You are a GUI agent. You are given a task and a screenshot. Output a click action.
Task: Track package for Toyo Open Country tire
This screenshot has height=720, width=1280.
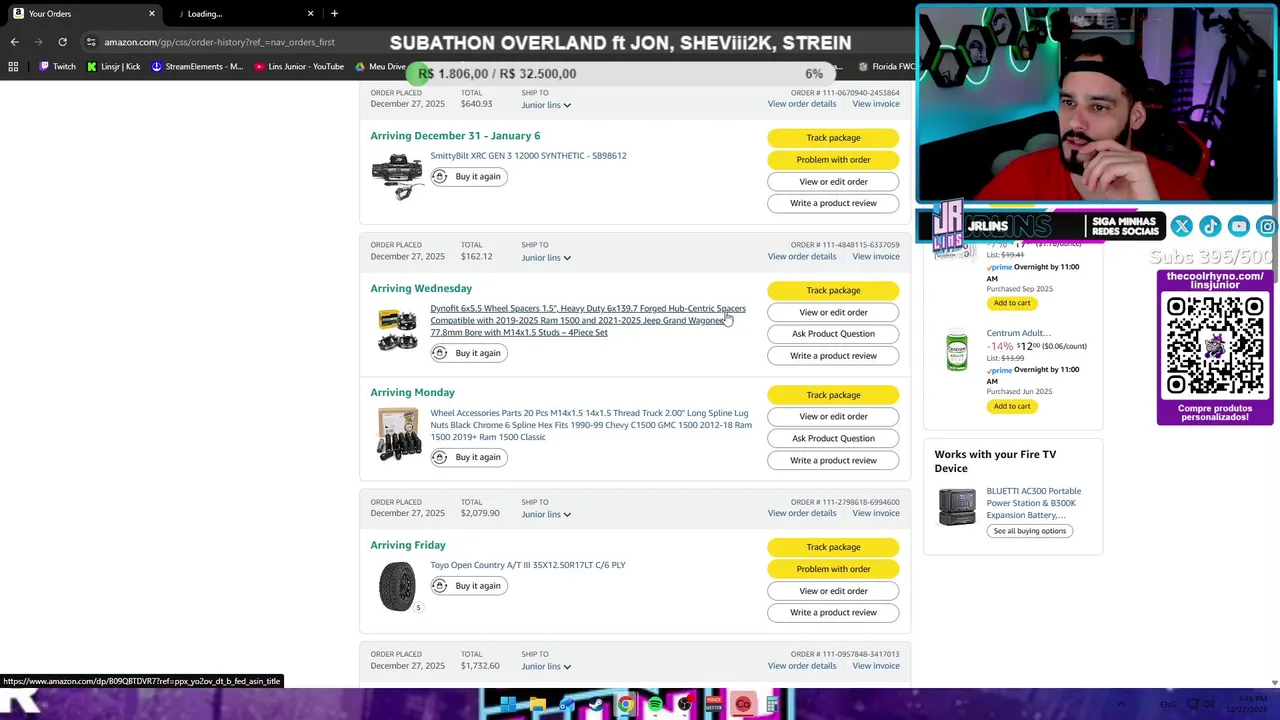pos(833,547)
